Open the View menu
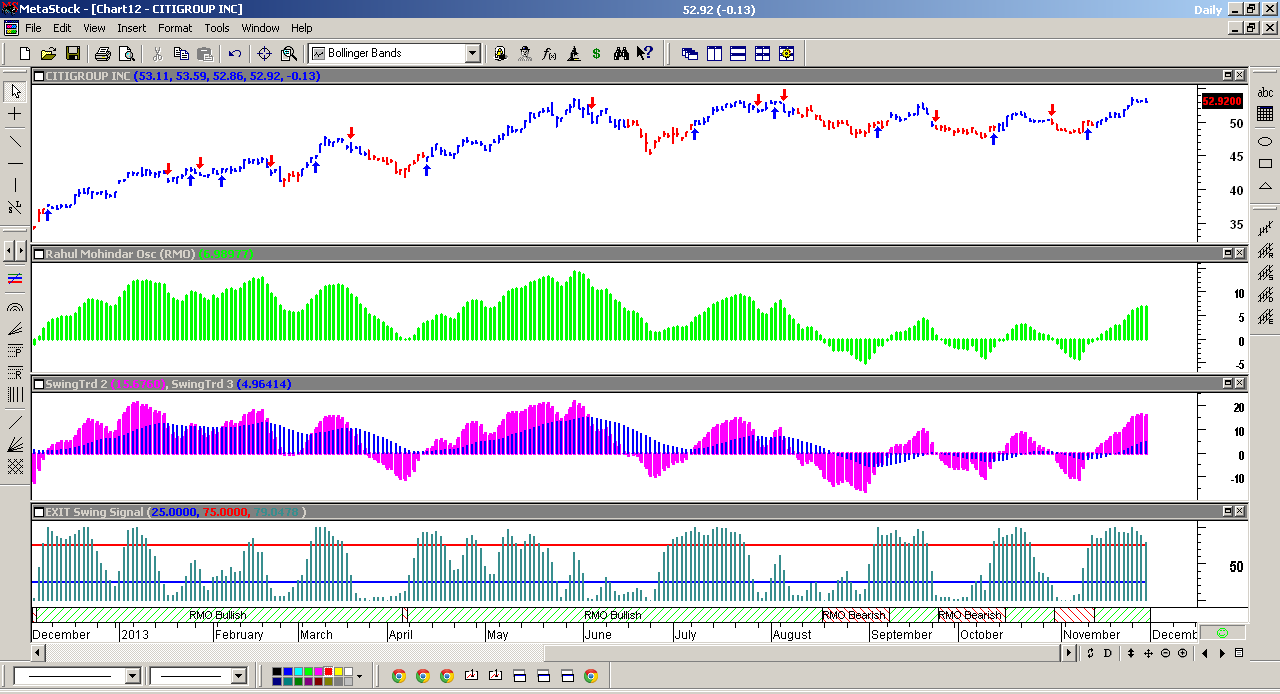This screenshot has height=694, width=1280. (x=95, y=28)
